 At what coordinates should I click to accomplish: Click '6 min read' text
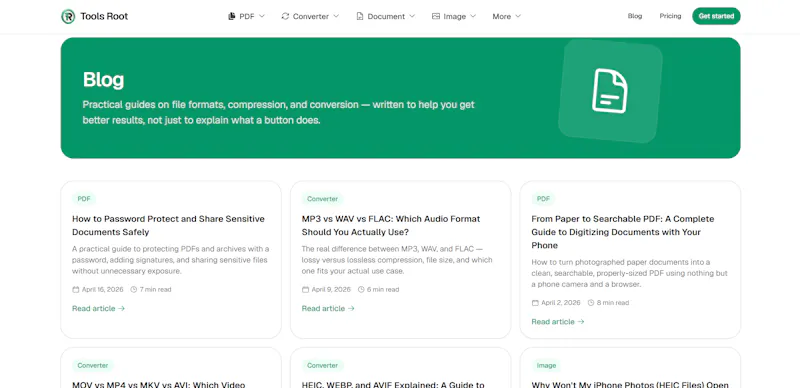click(383, 289)
